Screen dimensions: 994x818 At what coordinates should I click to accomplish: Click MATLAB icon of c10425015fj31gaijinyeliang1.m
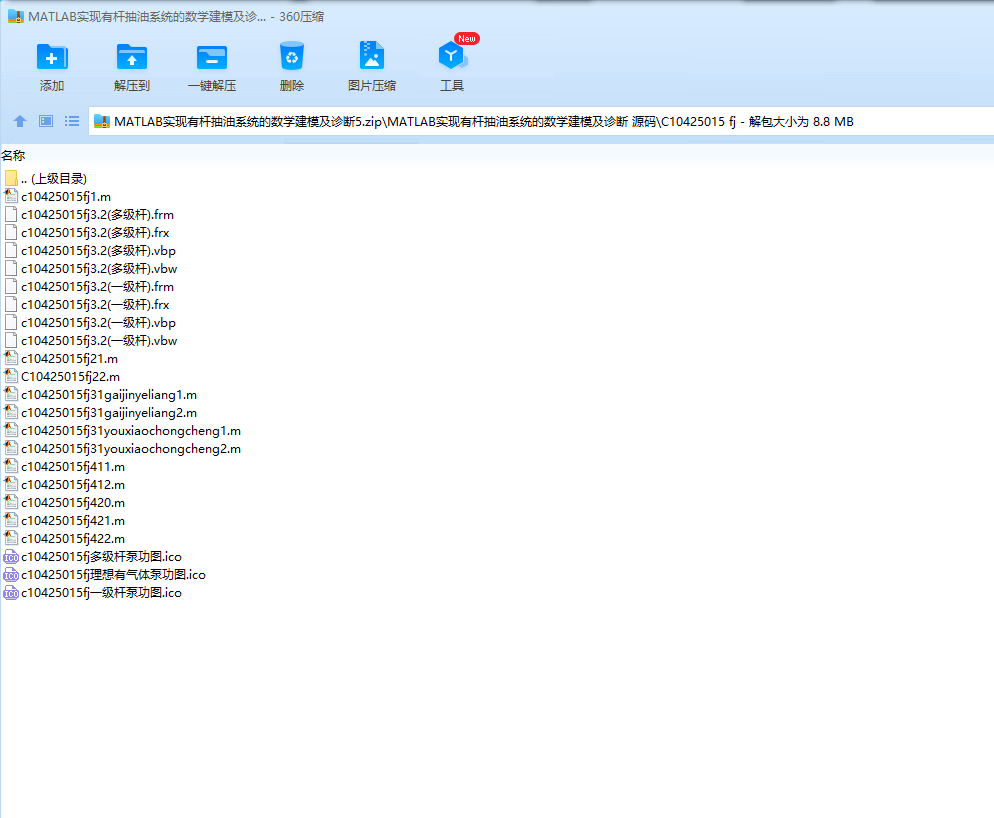pyautogui.click(x=11, y=394)
